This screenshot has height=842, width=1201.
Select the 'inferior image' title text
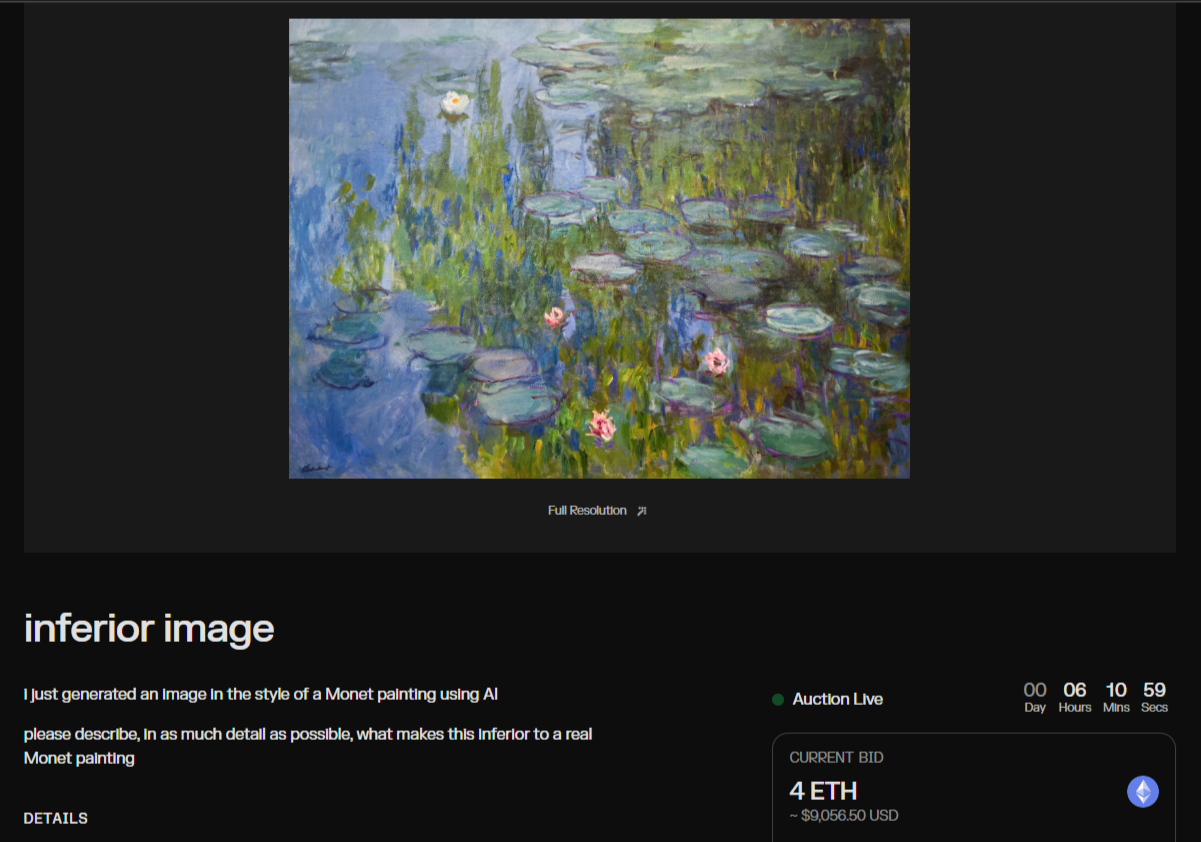click(x=149, y=628)
